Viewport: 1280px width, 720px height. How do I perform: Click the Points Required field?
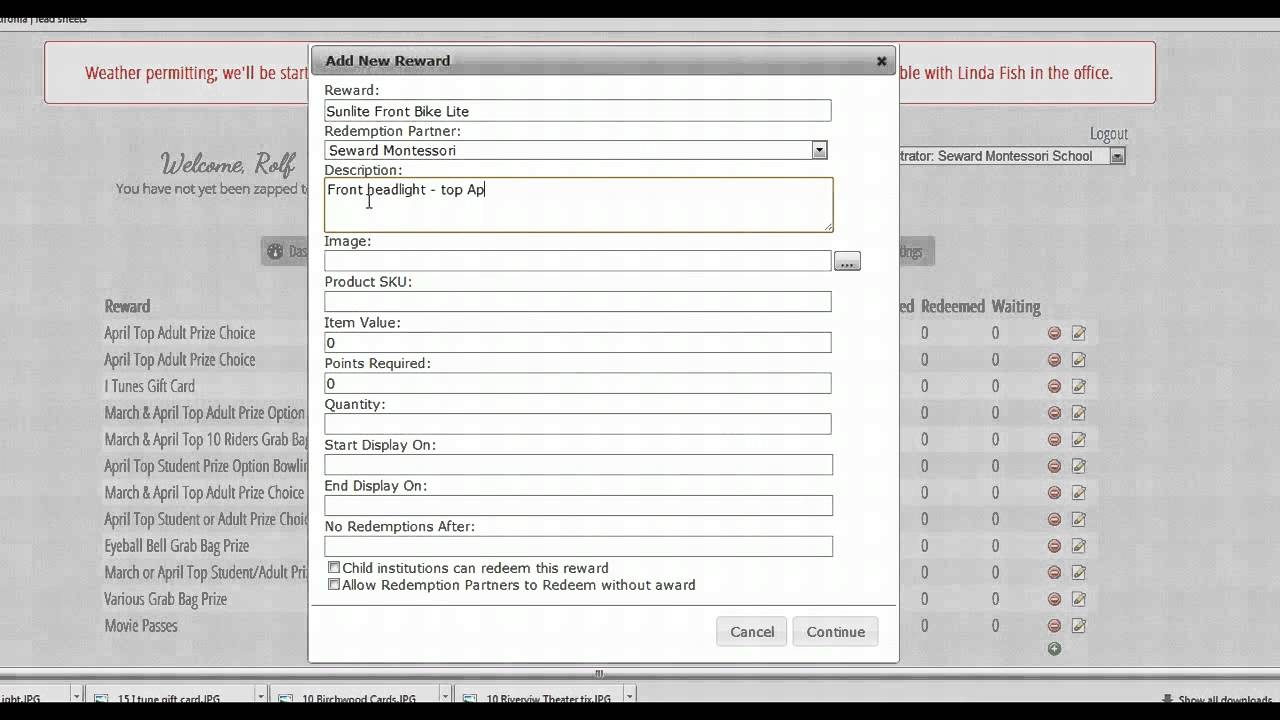[x=578, y=383]
